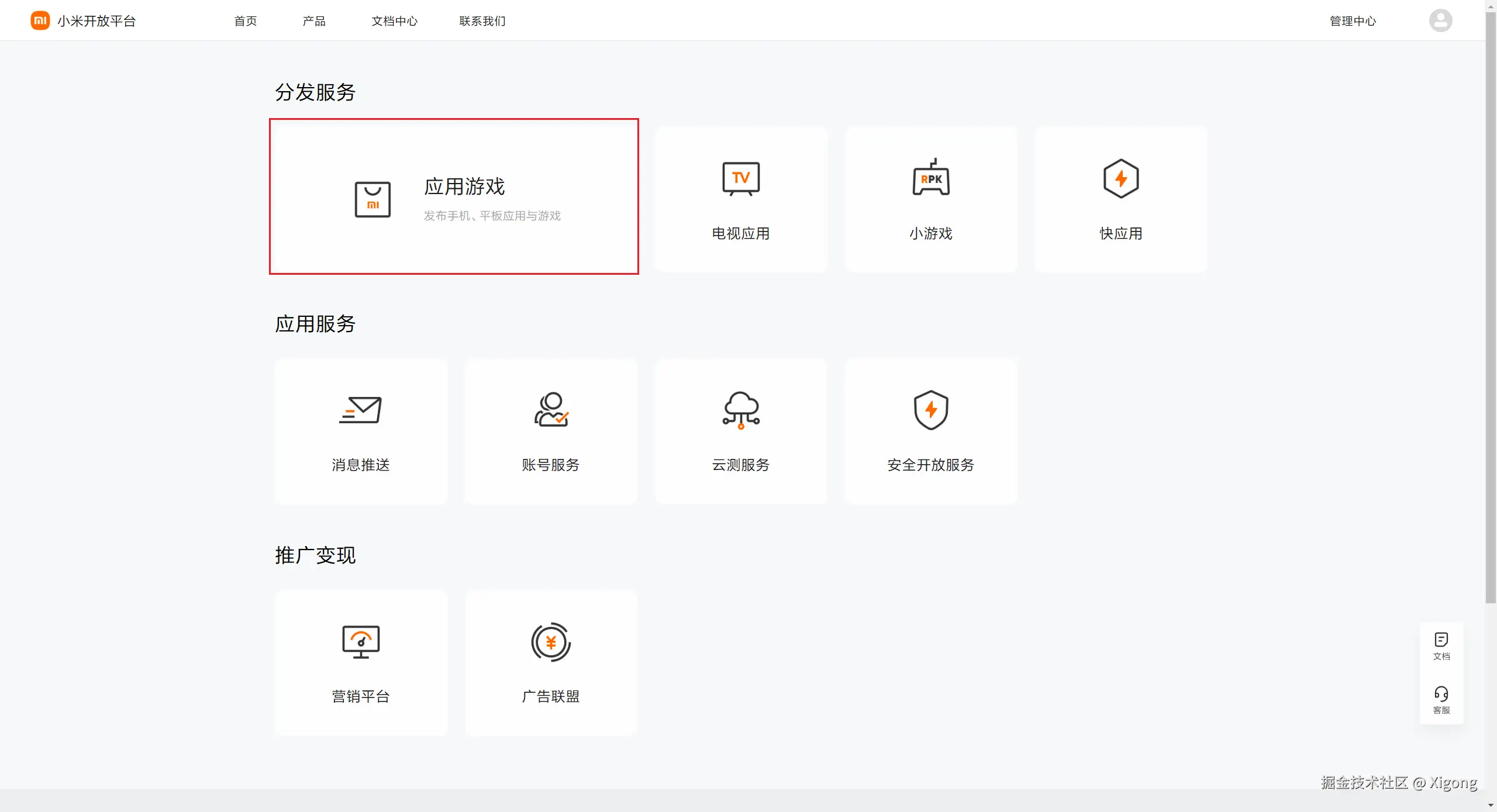Open the 账号服务 user icon

pyautogui.click(x=551, y=410)
